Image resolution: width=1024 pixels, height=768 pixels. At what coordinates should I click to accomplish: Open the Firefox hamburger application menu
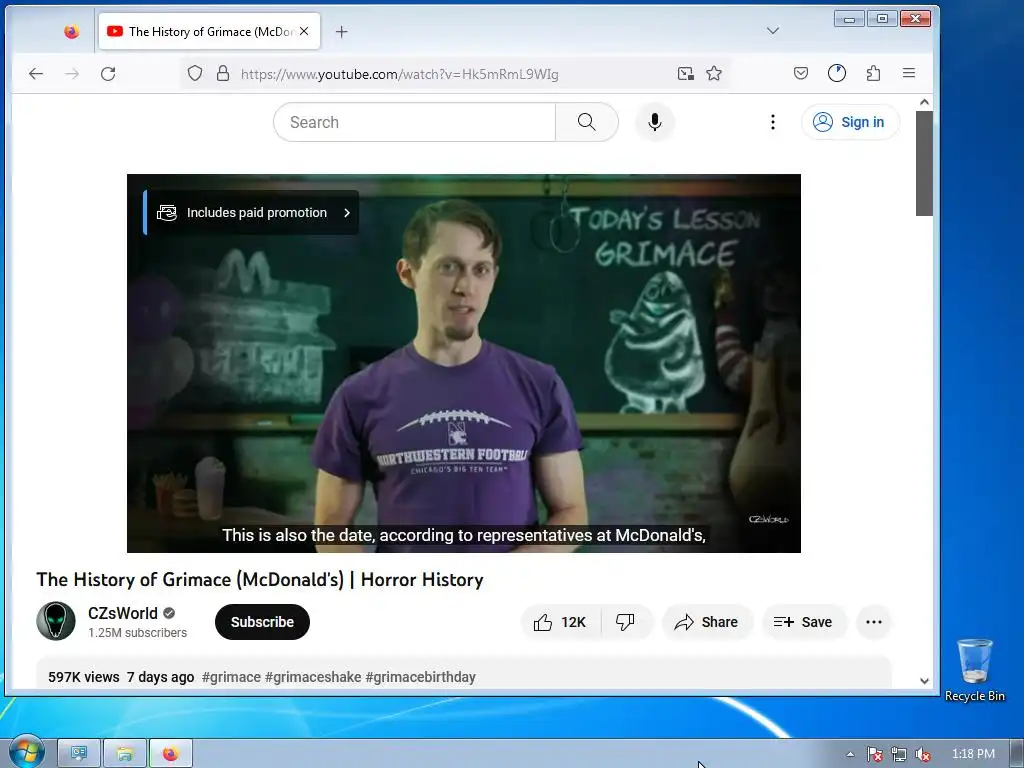tap(908, 73)
